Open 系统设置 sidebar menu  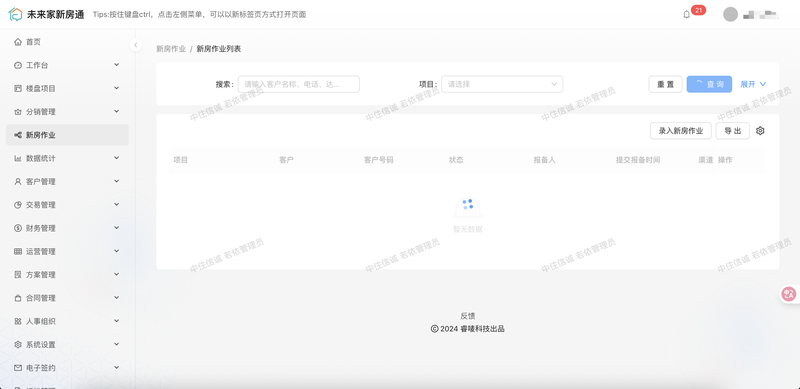point(67,345)
